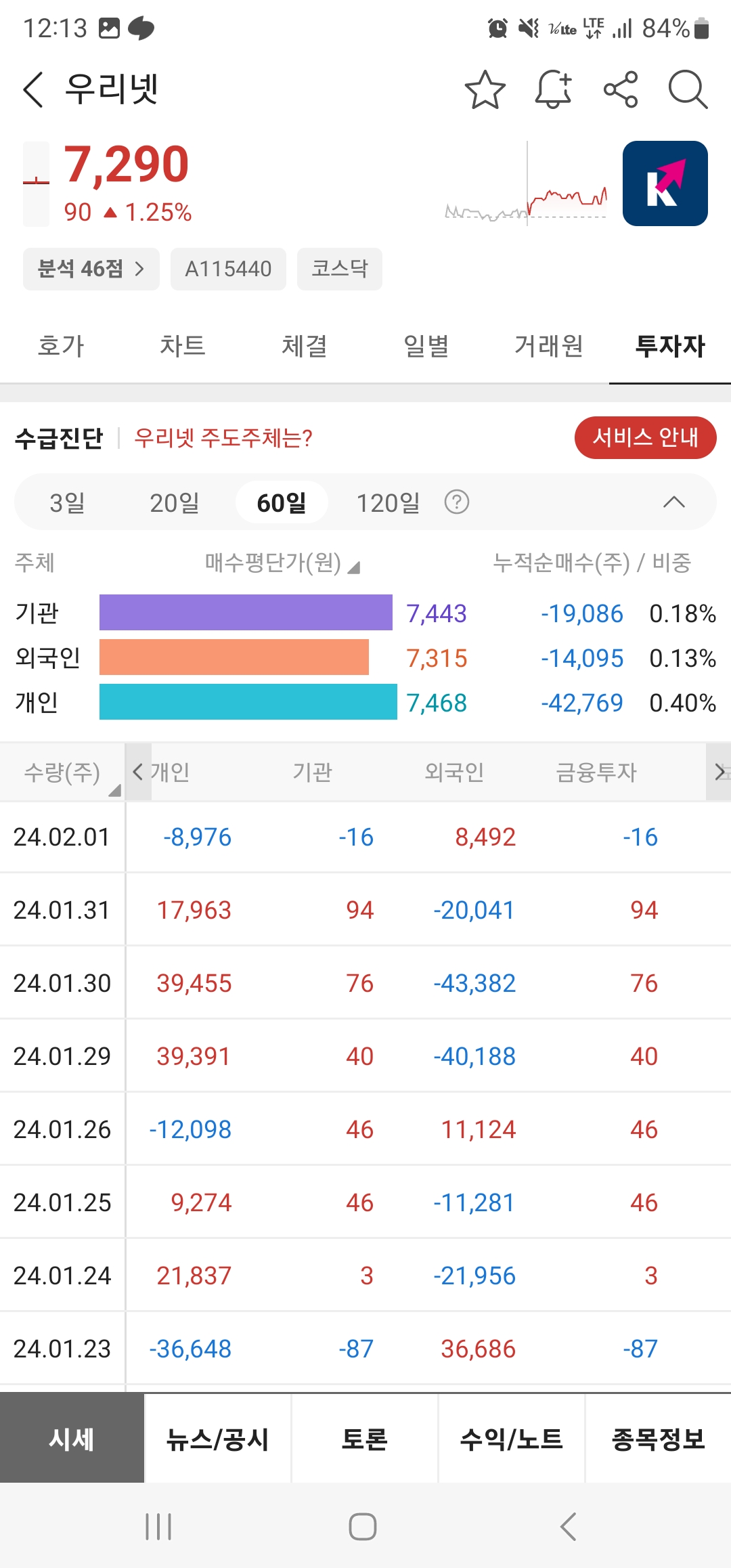The width and height of the screenshot is (731, 1568).
Task: Move investor columns right with arrow
Action: pyautogui.click(x=719, y=772)
